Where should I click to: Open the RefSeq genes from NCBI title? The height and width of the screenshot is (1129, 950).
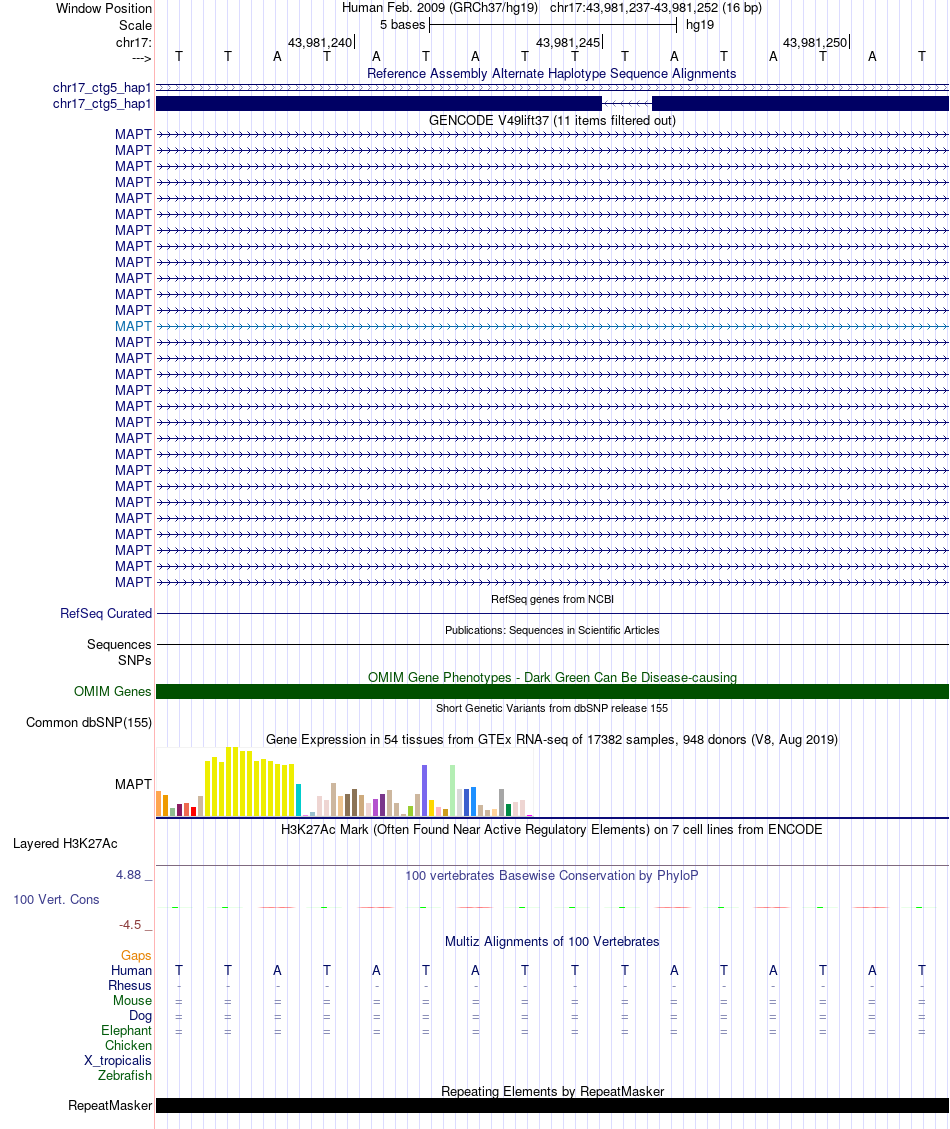(x=552, y=599)
